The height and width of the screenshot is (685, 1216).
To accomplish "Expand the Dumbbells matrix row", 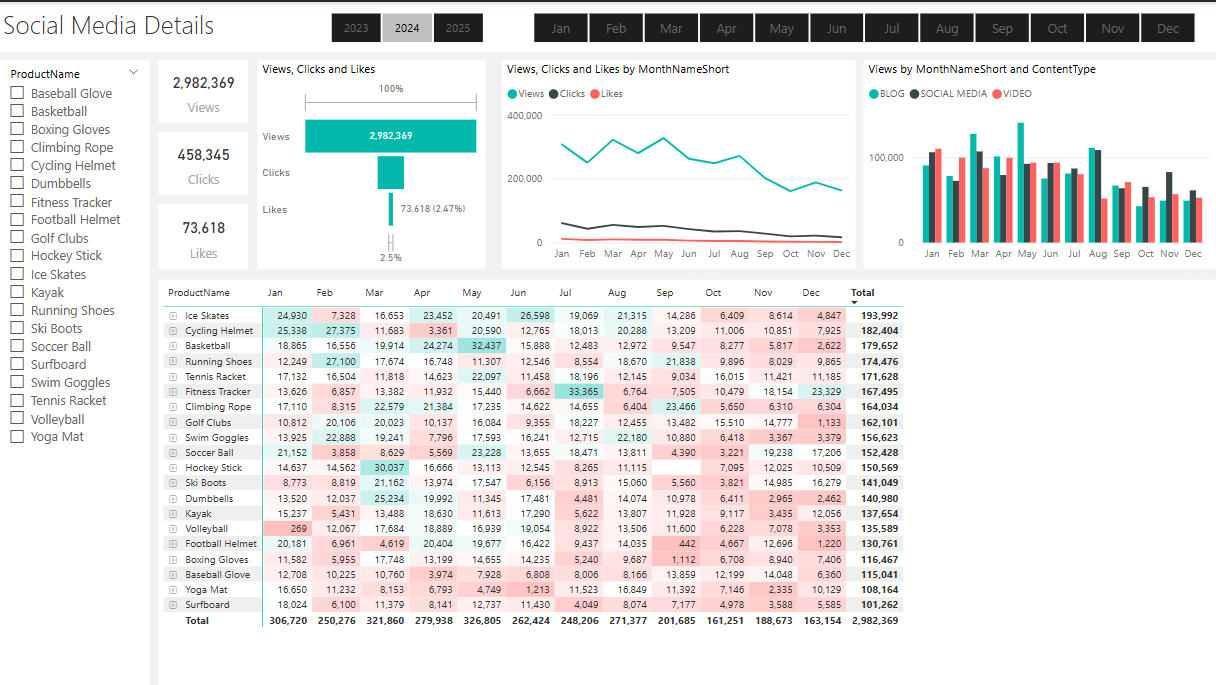I will pos(173,499).
